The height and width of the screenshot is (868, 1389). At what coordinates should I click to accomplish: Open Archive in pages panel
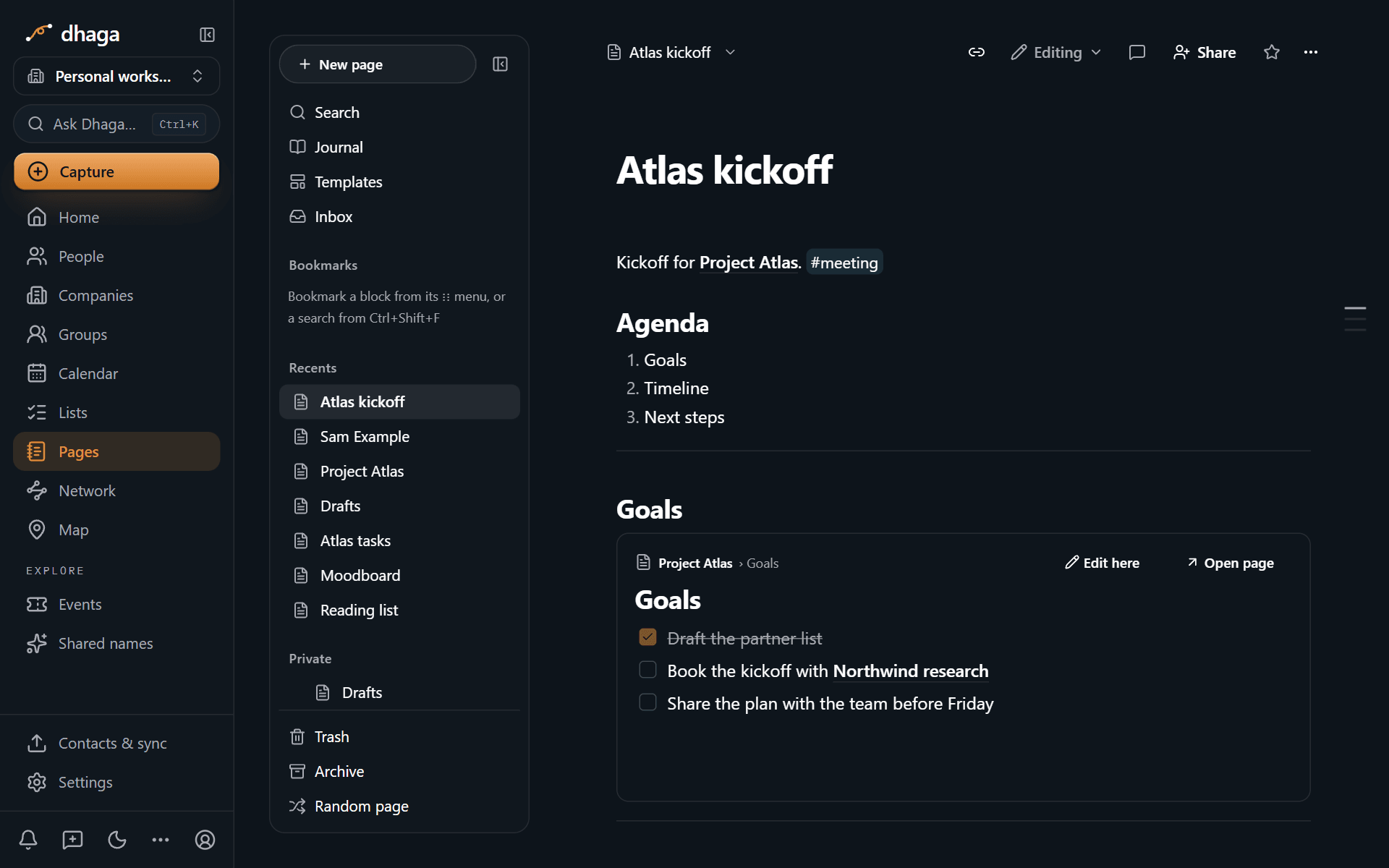[x=399, y=772]
